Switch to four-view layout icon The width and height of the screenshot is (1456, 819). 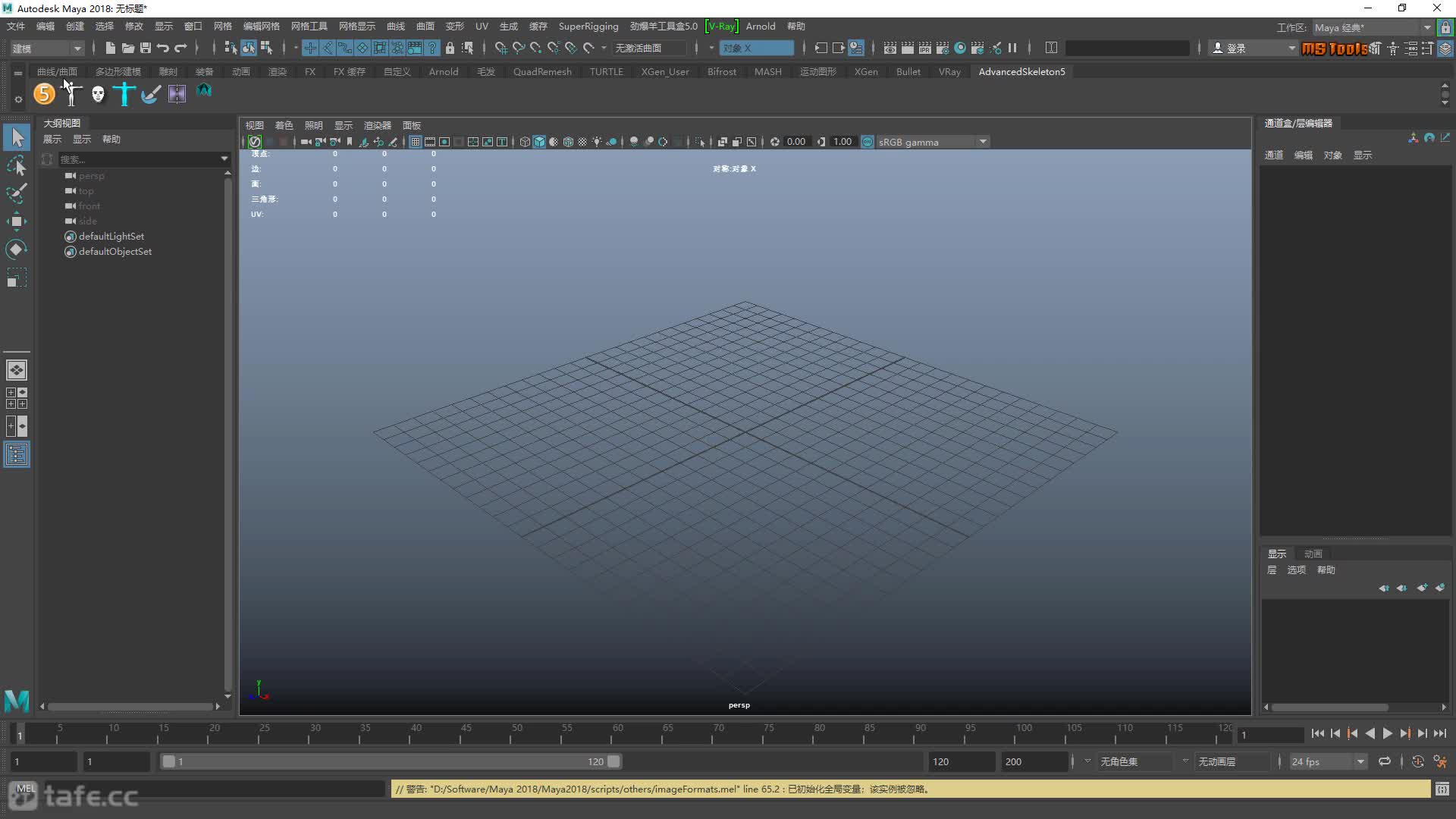point(17,398)
